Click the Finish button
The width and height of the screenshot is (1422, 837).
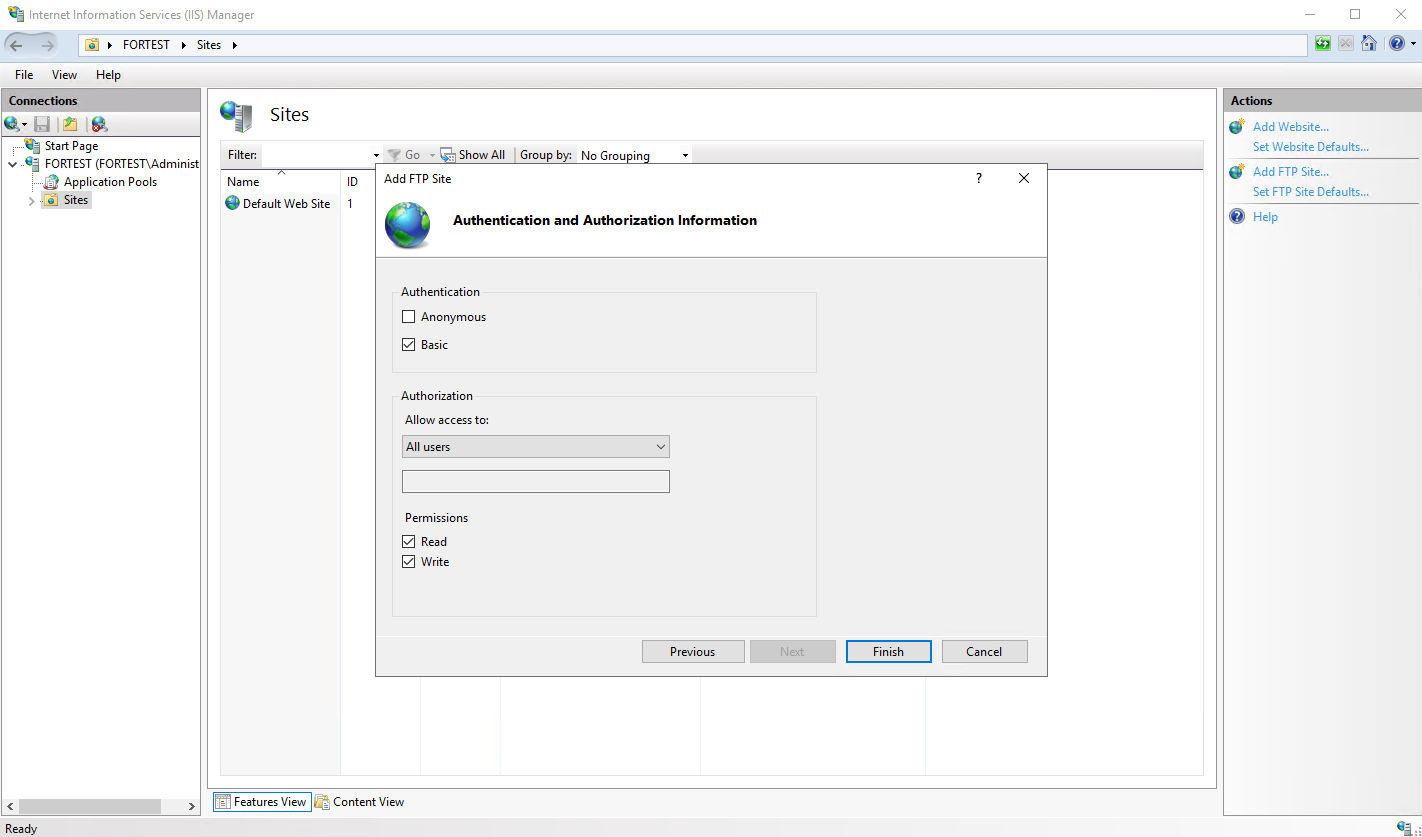[x=888, y=652]
